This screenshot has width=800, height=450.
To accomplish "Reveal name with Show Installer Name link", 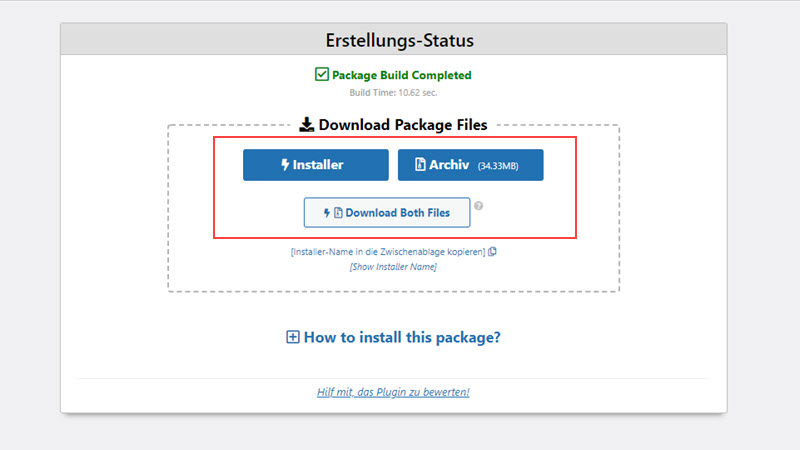I will pyautogui.click(x=393, y=267).
